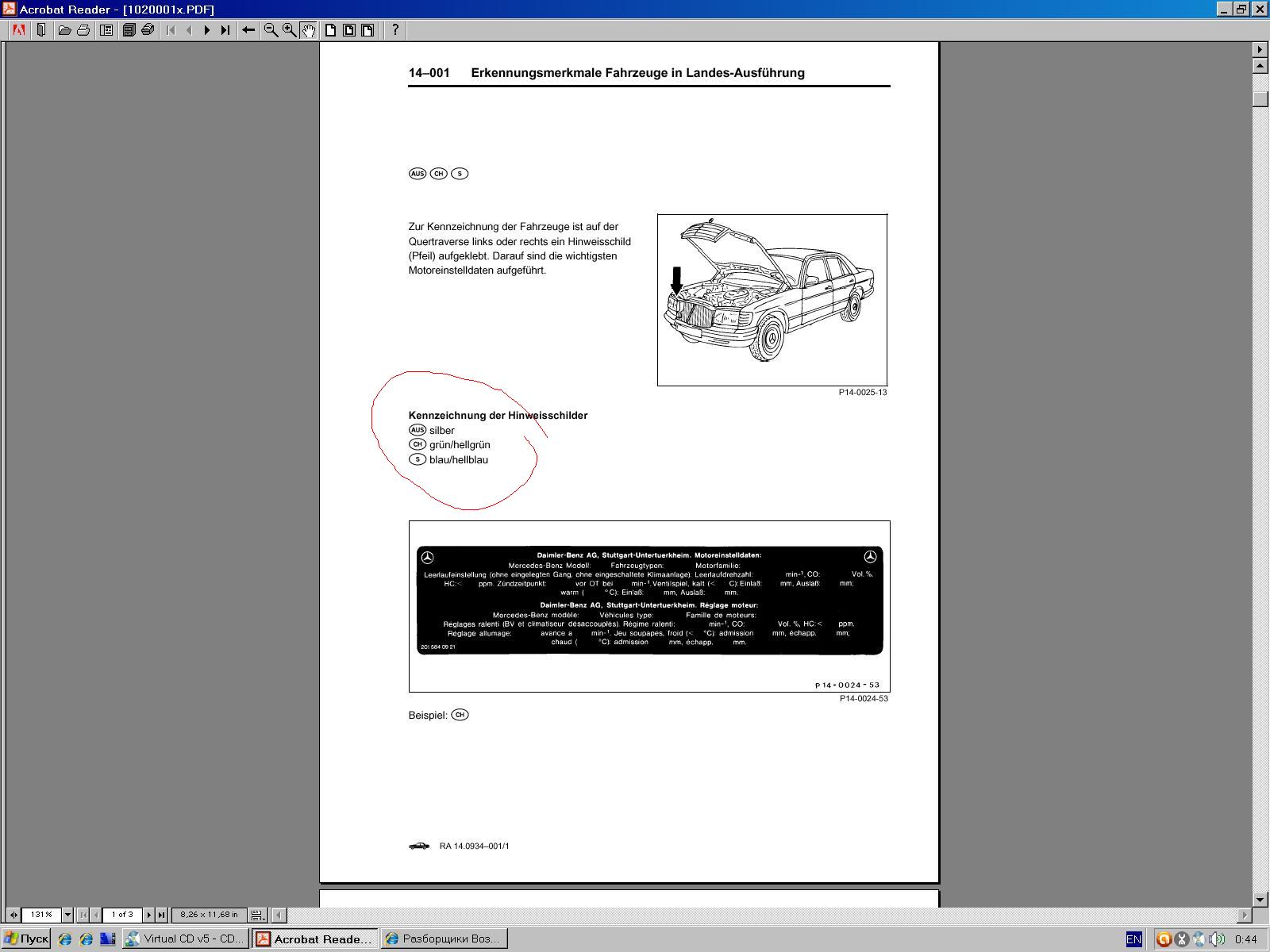Click the Adobe logo icon in the toolbar
The width and height of the screenshot is (1270, 952).
(18, 30)
